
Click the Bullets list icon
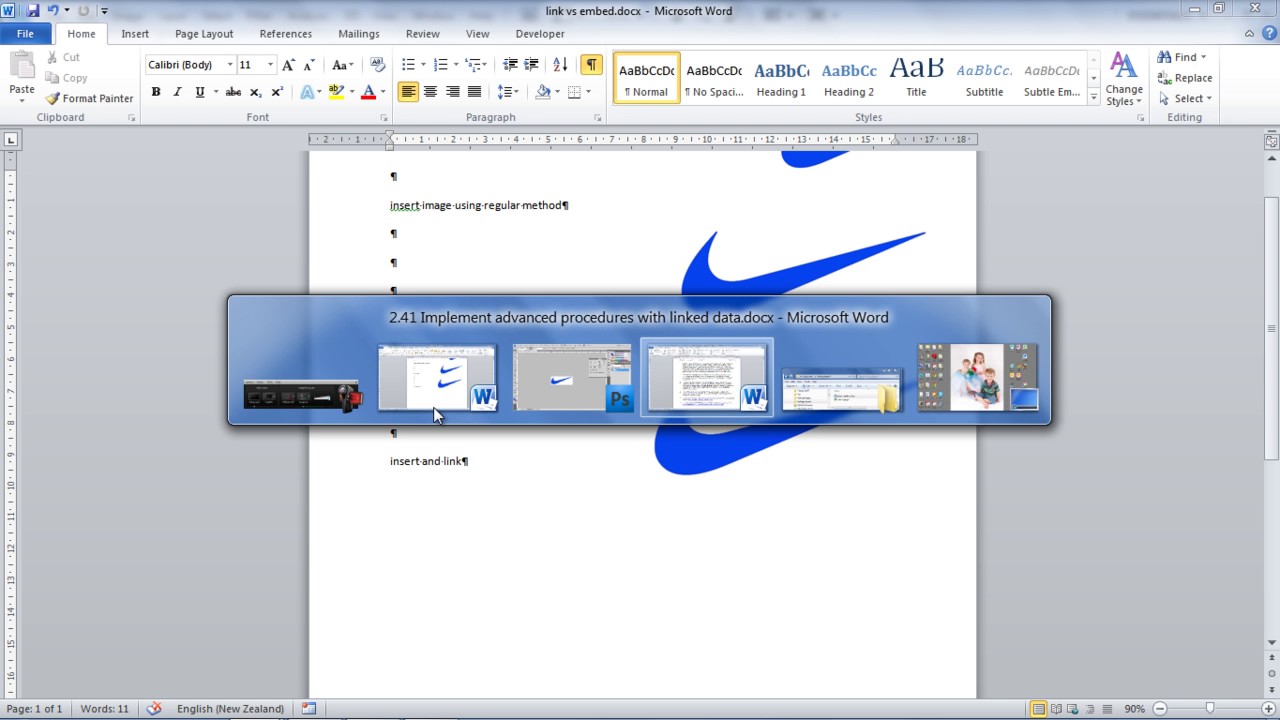[x=408, y=65]
